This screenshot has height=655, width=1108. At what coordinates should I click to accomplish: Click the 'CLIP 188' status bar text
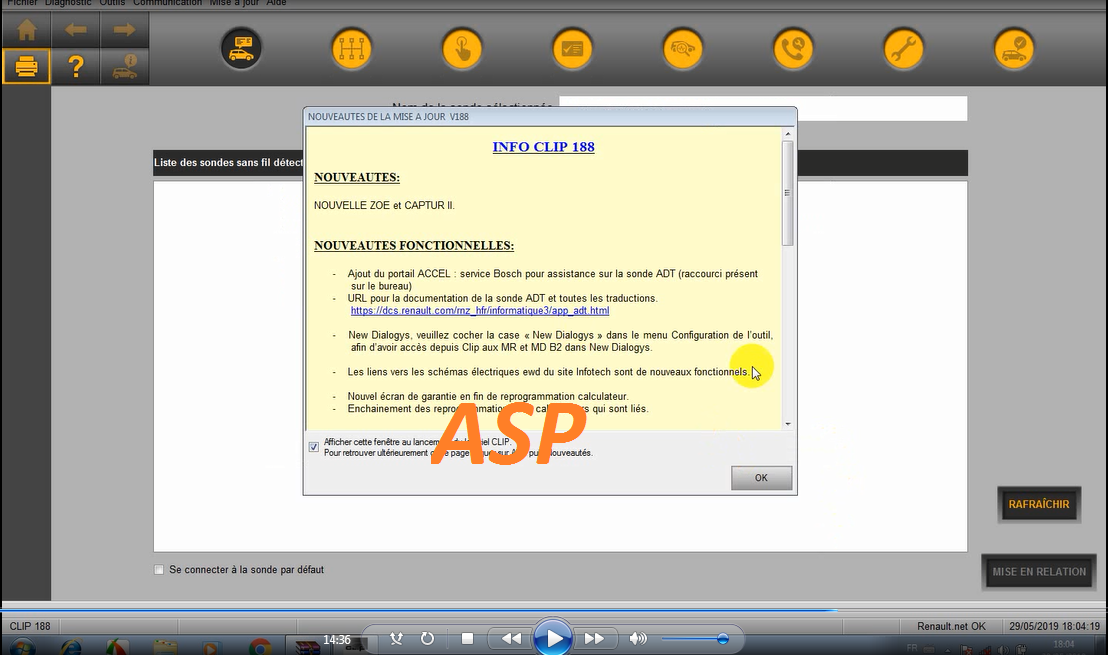[x=30, y=626]
